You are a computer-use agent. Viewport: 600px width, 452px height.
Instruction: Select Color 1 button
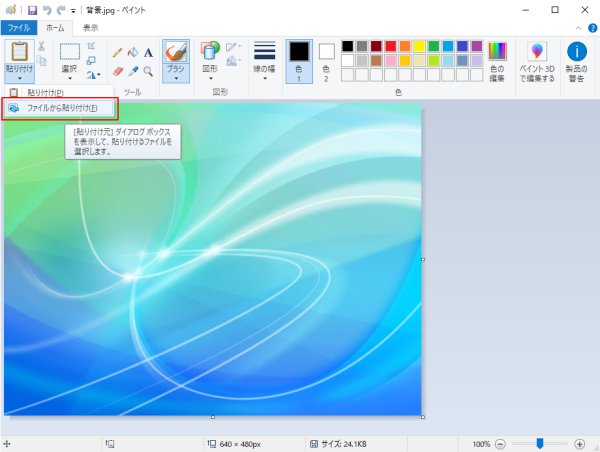click(299, 61)
